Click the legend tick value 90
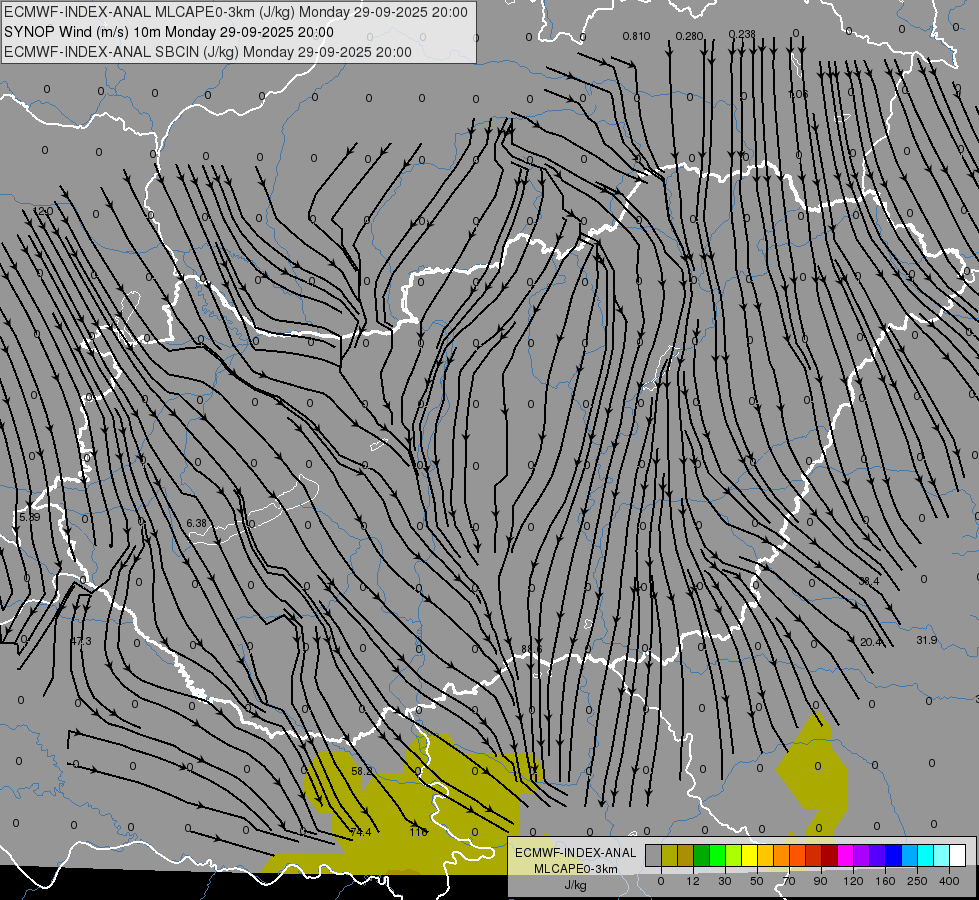 coord(820,881)
